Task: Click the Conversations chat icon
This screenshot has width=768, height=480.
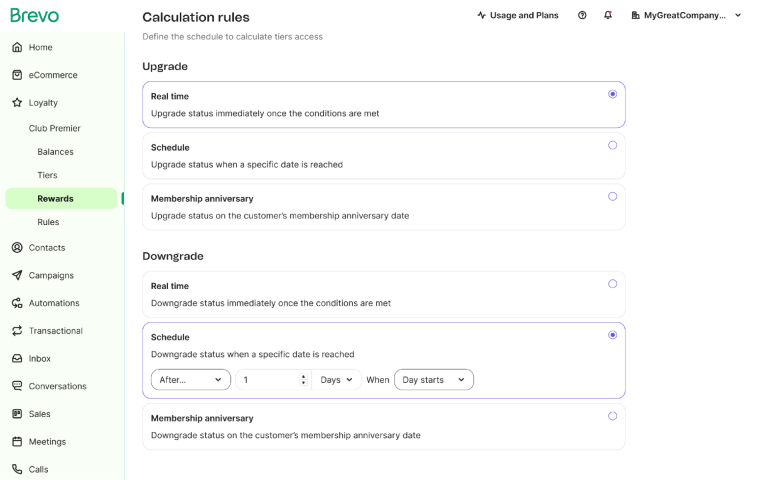Action: point(17,386)
